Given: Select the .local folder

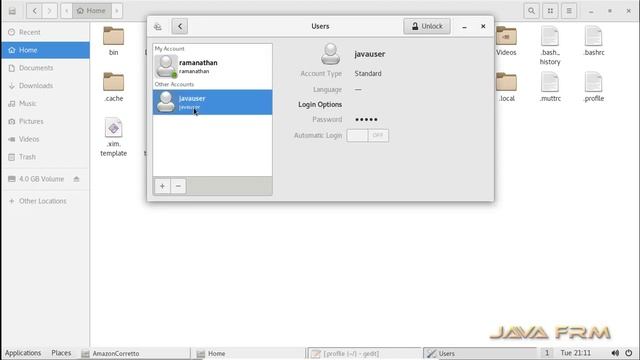Looking at the screenshot, I should (506, 87).
